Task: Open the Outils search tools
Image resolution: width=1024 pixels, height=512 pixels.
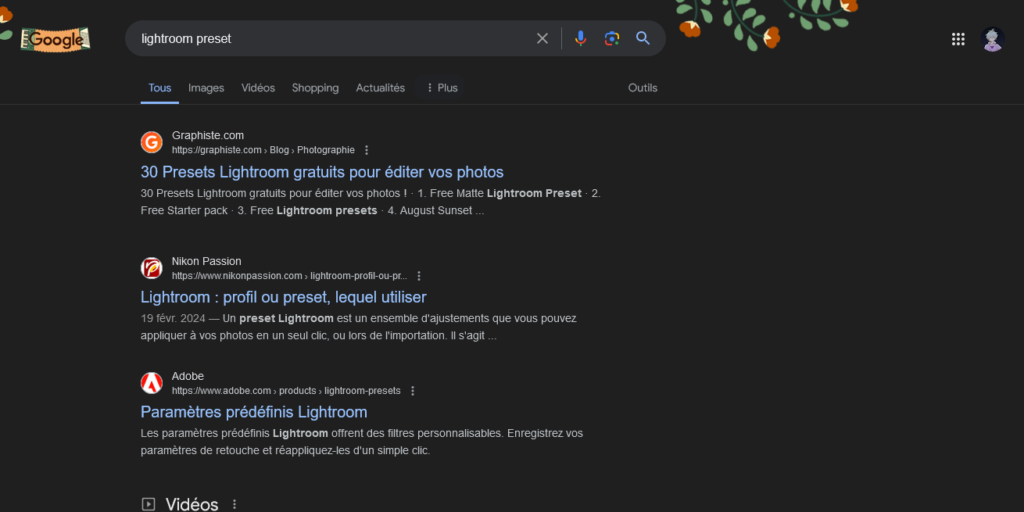Action: (643, 88)
